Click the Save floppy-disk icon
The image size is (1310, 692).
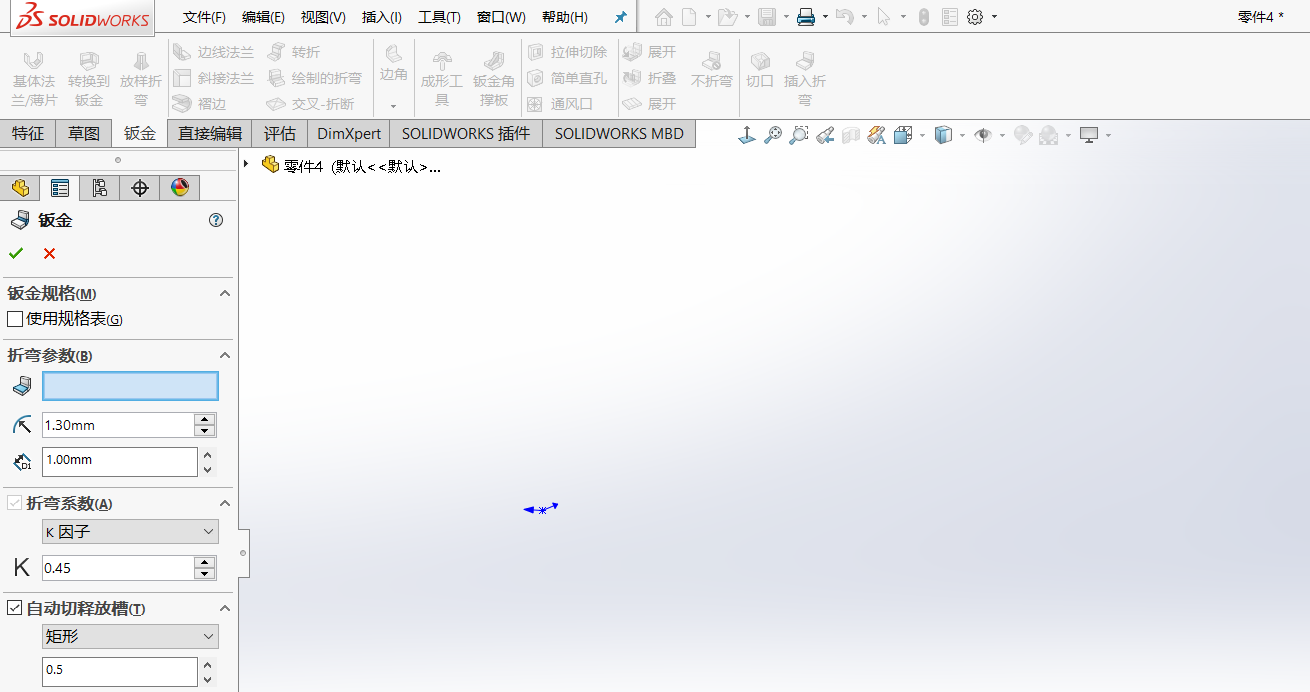(767, 17)
